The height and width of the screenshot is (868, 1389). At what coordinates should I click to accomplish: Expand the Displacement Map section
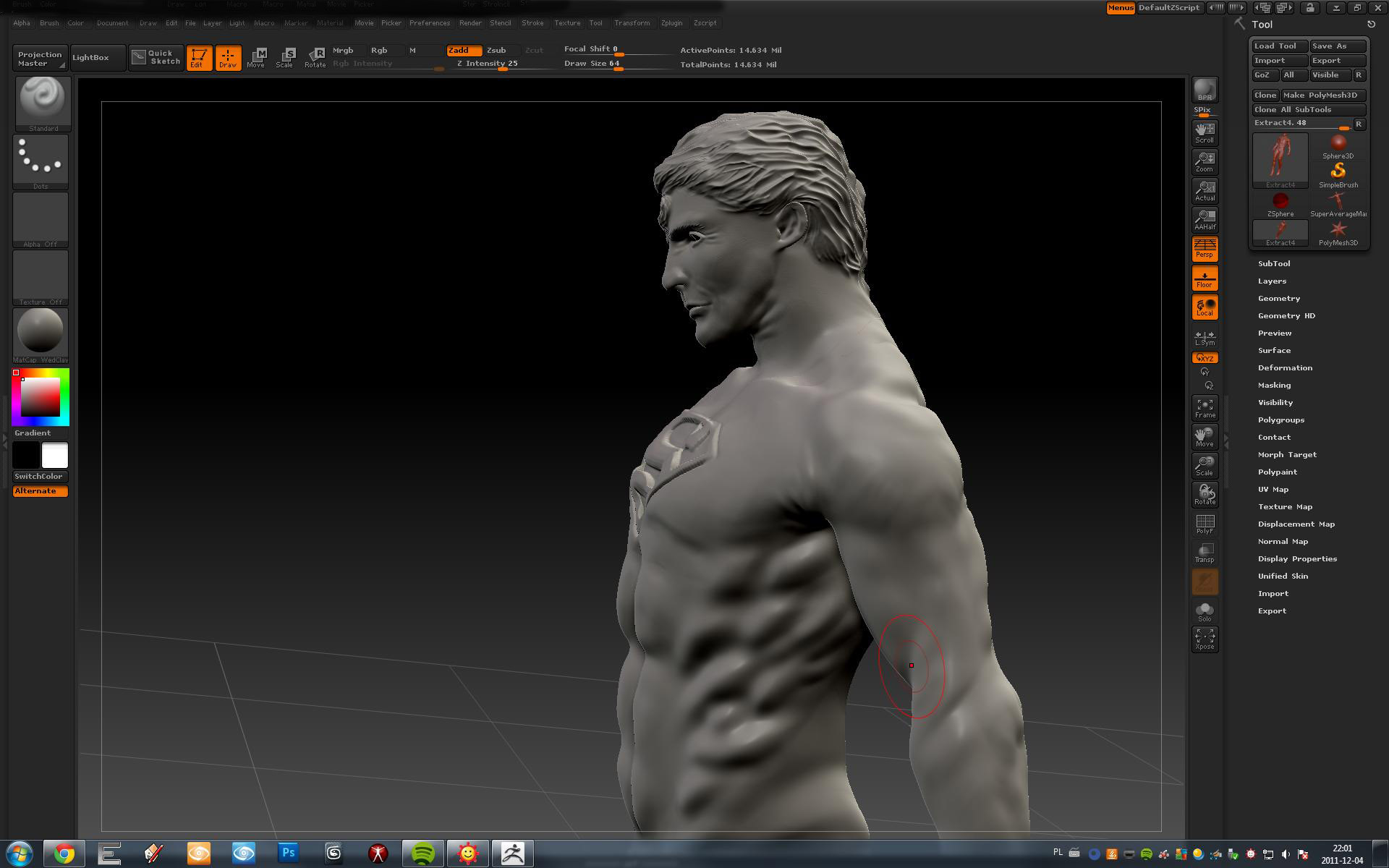click(x=1296, y=524)
